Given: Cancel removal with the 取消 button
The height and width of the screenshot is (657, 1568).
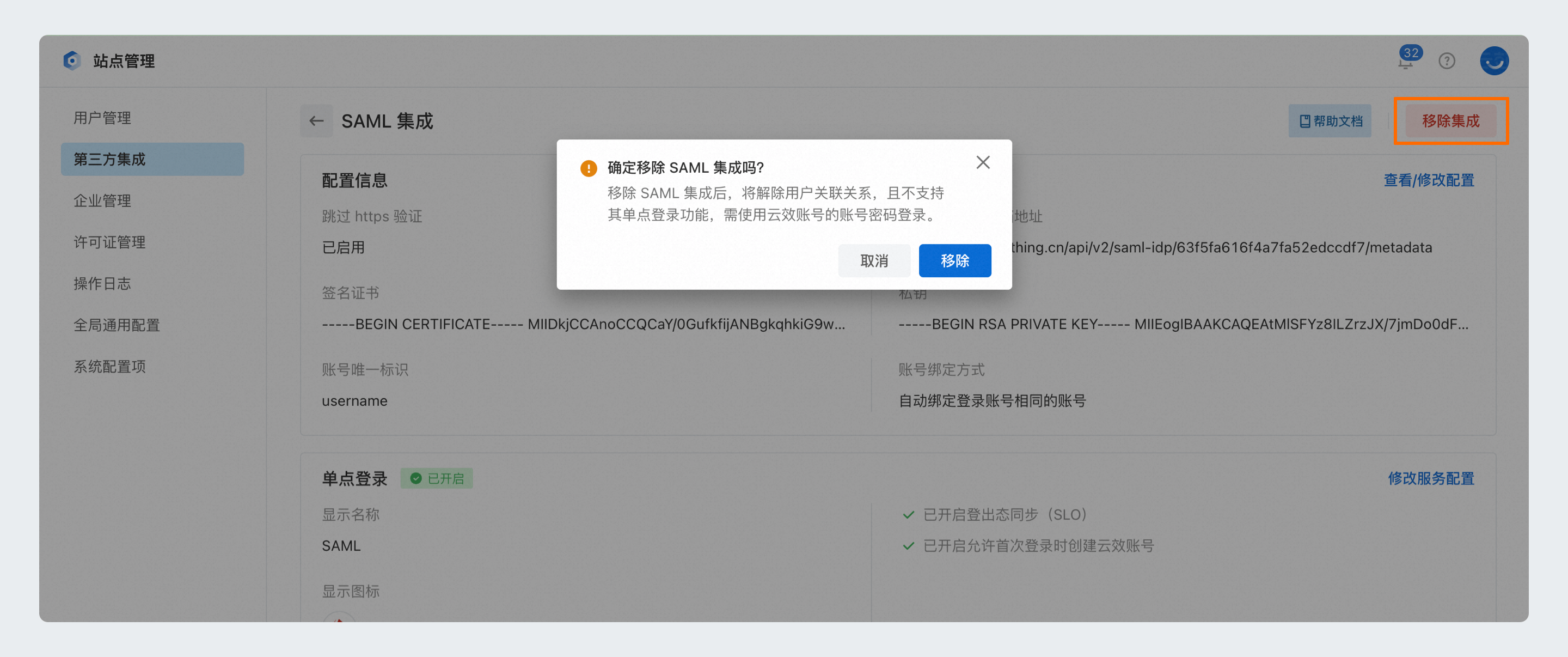Looking at the screenshot, I should pos(874,261).
